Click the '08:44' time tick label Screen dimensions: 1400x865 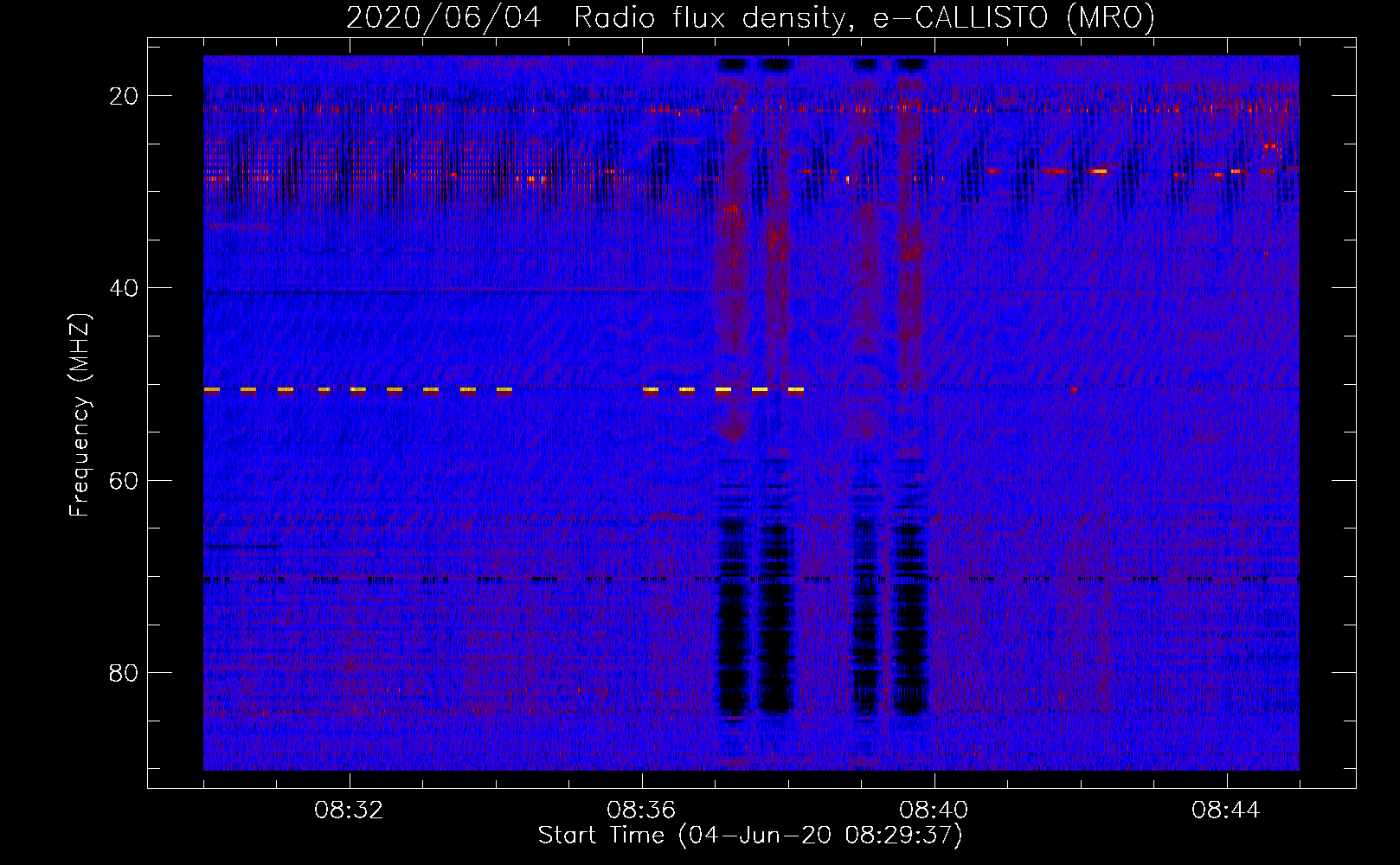pos(1226,811)
